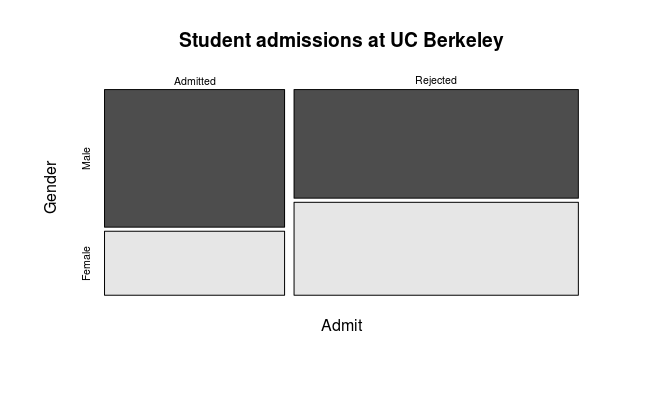Screen dimensions: 645x394
Task: Click the Admit axis title
Action: [x=341, y=325]
